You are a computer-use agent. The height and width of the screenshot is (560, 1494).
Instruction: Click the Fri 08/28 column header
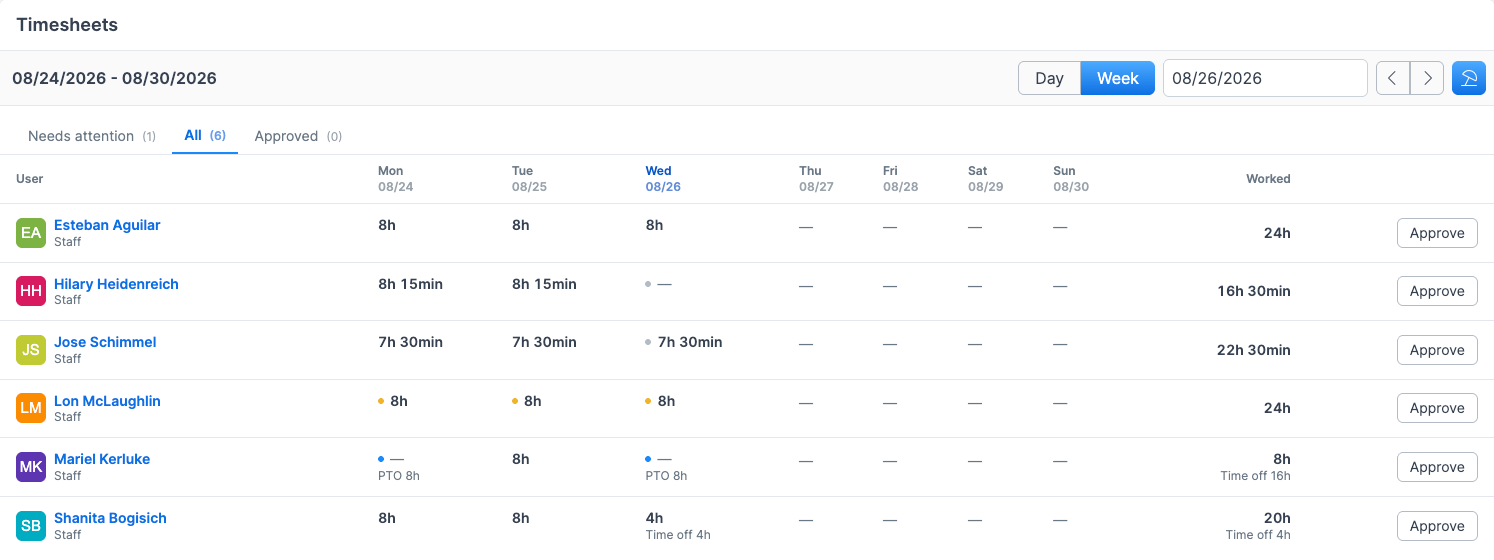pos(900,179)
